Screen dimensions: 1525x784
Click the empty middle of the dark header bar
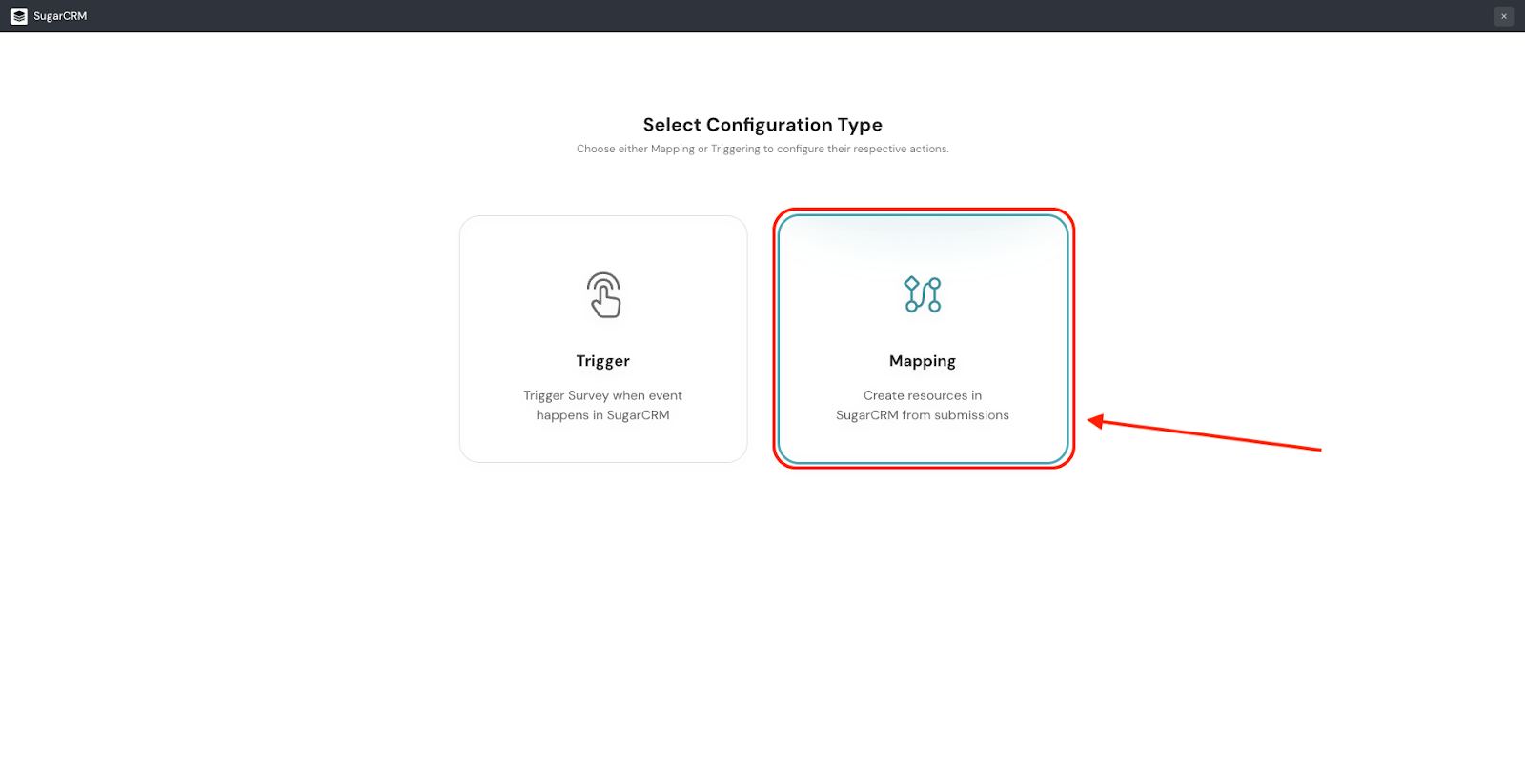point(762,16)
